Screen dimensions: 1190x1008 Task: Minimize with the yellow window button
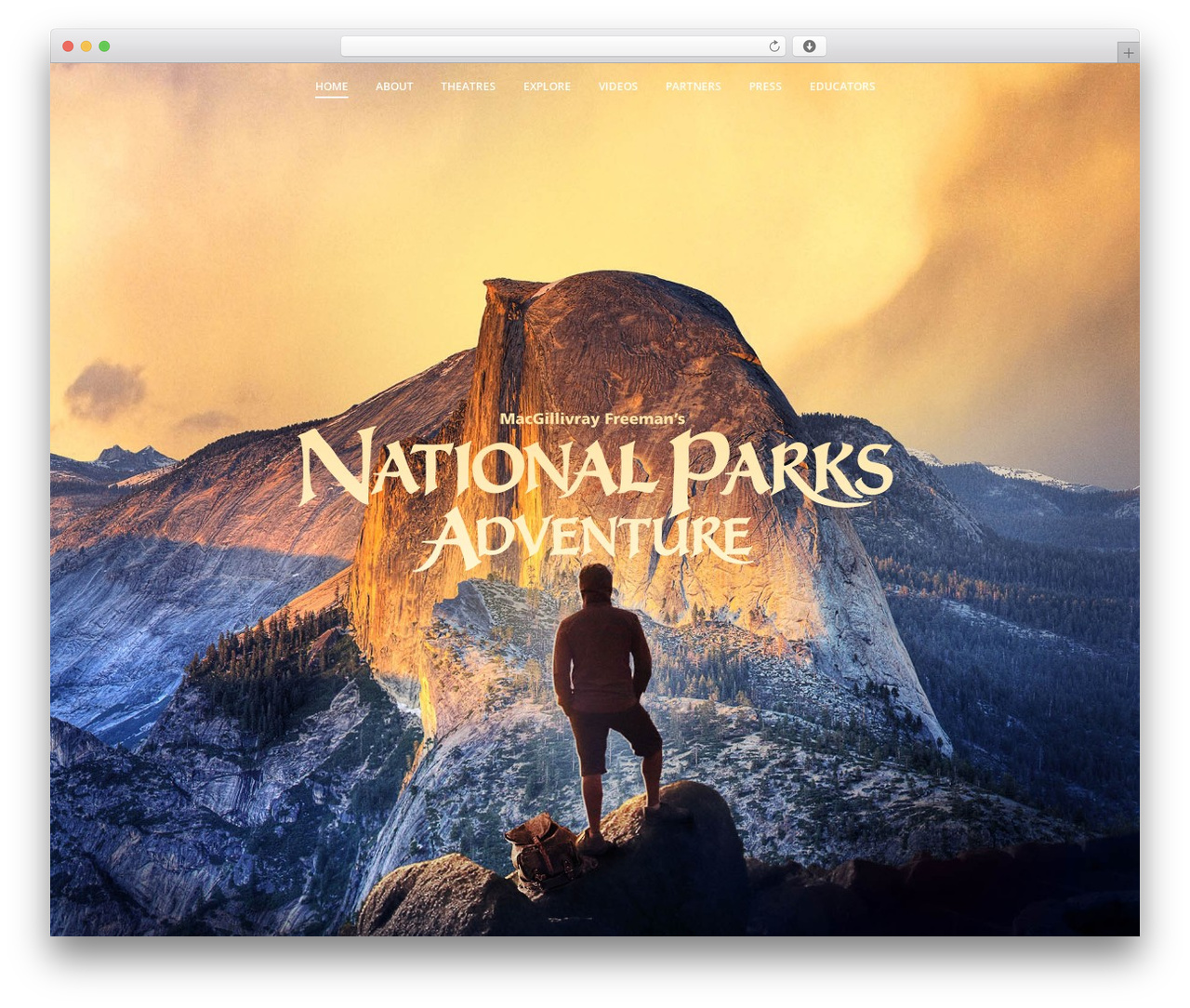pyautogui.click(x=86, y=46)
